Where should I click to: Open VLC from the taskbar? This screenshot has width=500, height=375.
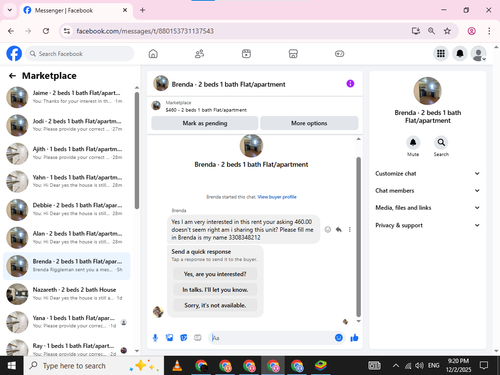click(x=177, y=366)
